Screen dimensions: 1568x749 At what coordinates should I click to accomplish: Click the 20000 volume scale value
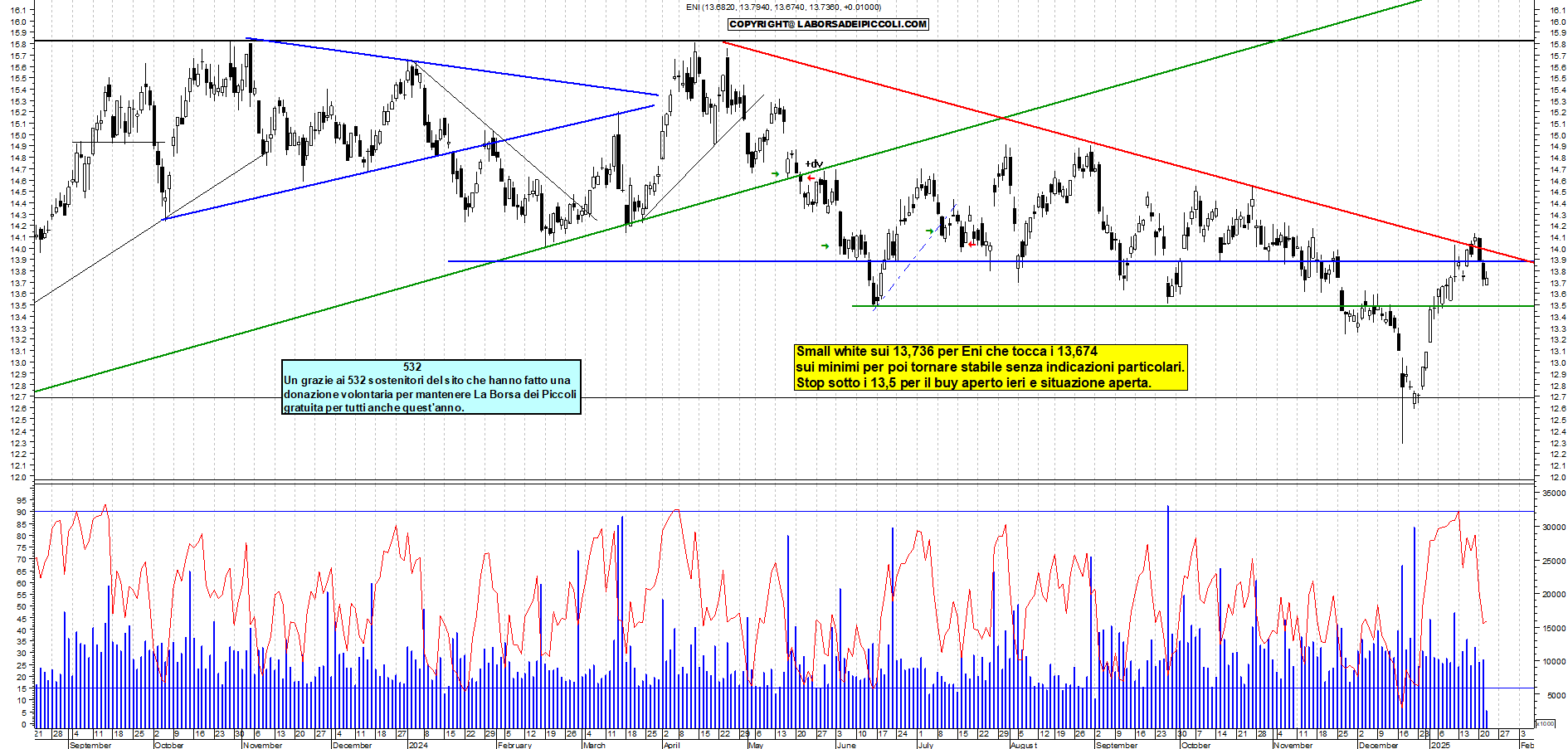pos(1554,594)
